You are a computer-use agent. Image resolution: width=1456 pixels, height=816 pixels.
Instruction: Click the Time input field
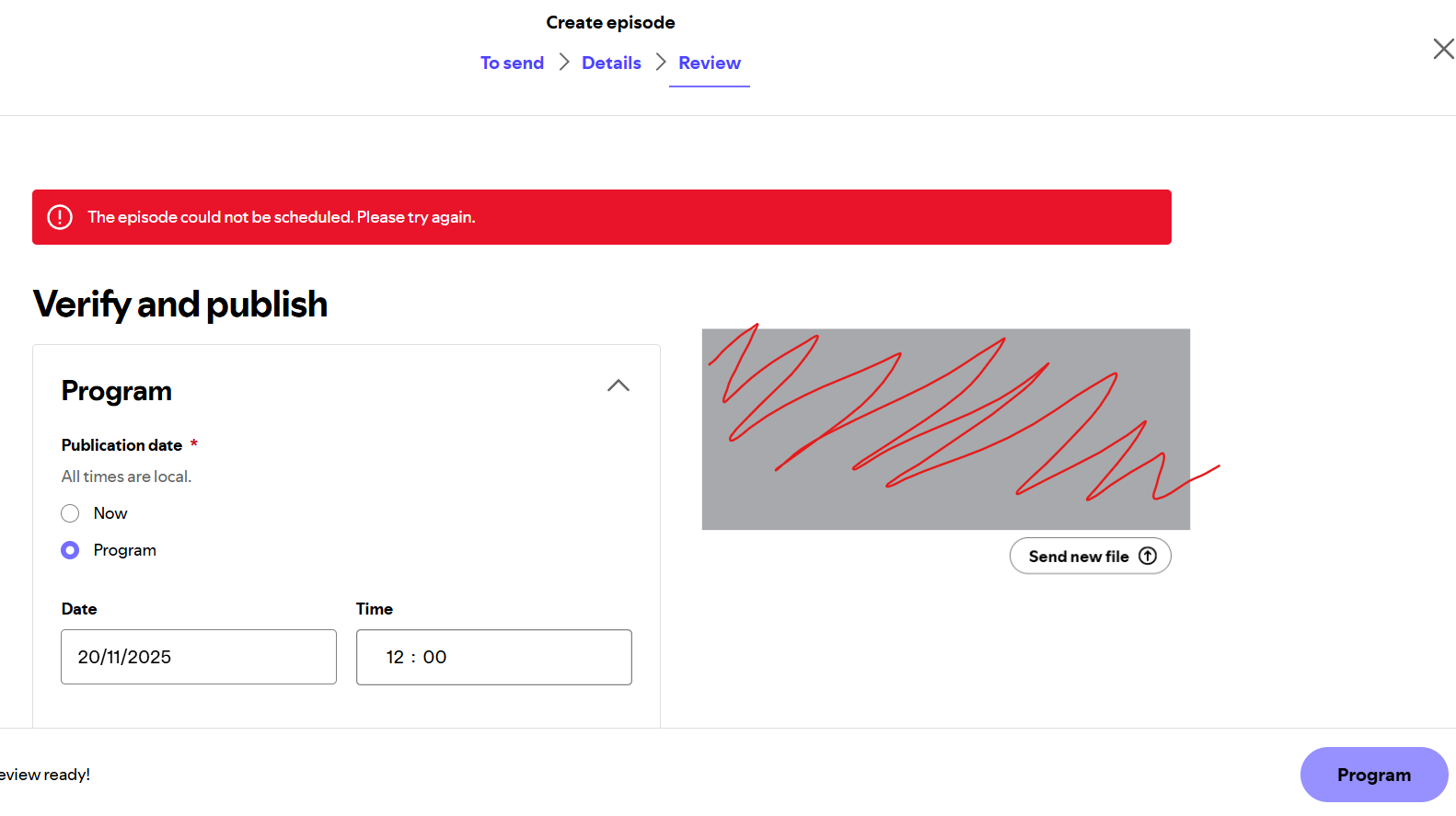click(494, 657)
